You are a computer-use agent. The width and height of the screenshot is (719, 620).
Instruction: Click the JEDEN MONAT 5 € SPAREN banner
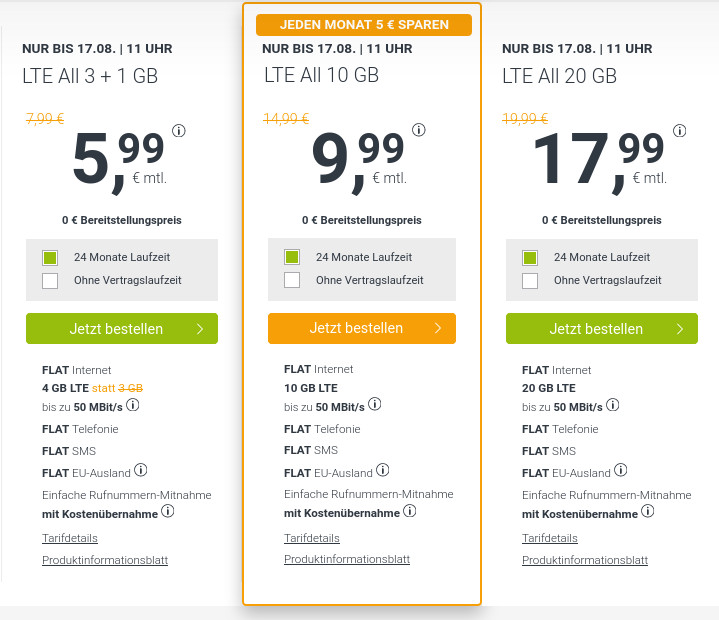[x=362, y=24]
